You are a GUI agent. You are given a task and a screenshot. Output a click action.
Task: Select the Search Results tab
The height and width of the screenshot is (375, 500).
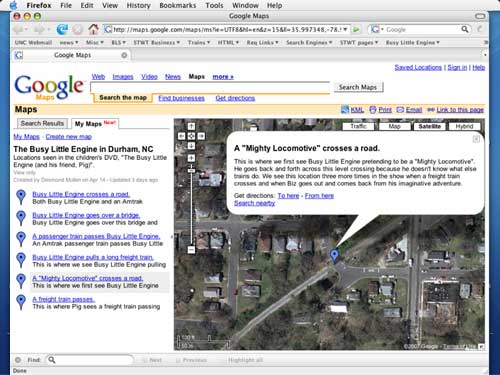pyautogui.click(x=42, y=123)
